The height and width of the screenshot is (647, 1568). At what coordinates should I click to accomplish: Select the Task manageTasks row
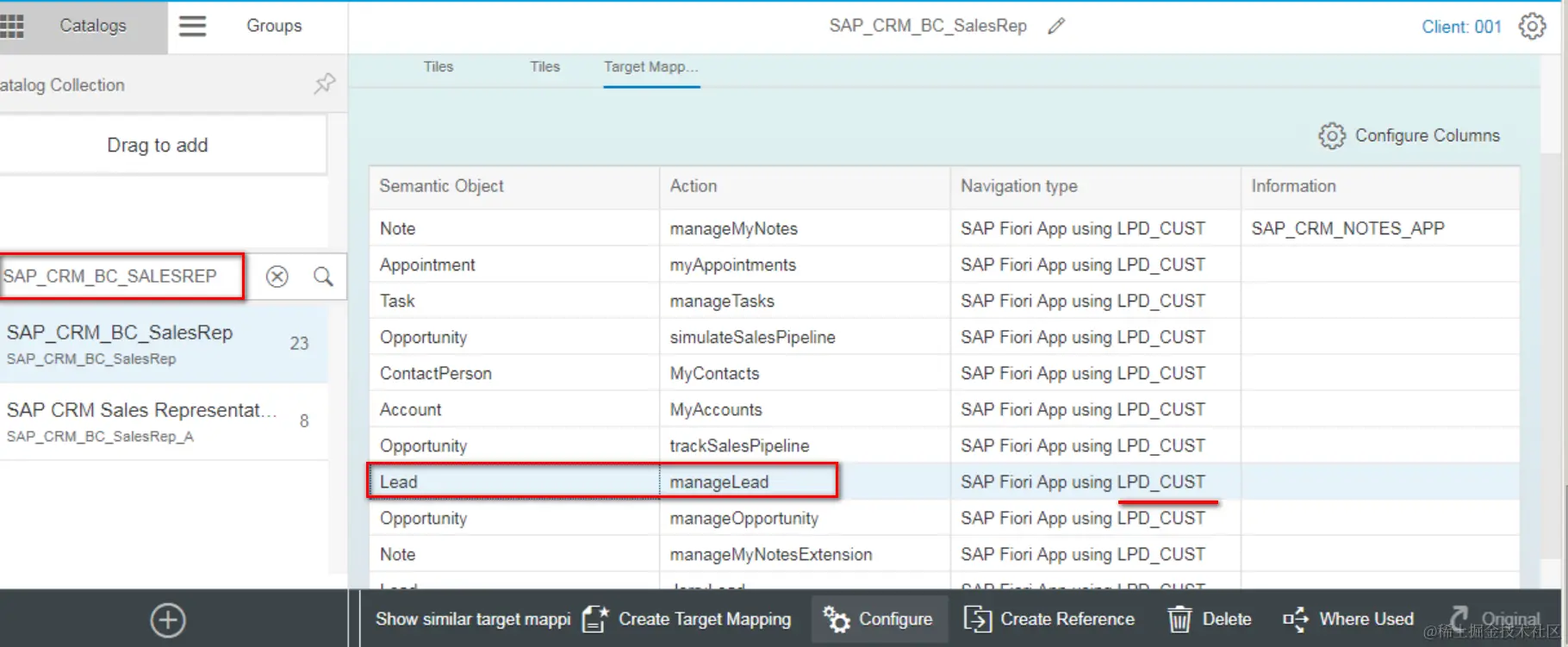(944, 301)
